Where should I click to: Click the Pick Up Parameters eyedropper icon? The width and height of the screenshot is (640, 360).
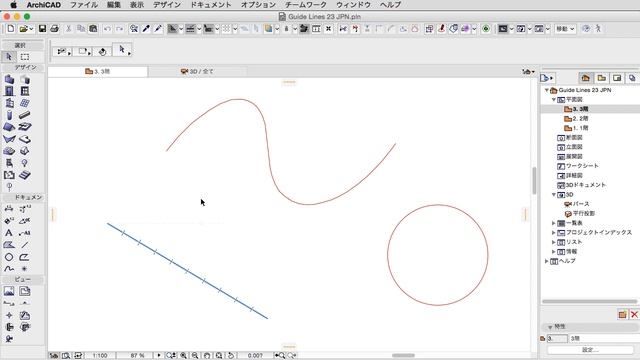point(146,29)
